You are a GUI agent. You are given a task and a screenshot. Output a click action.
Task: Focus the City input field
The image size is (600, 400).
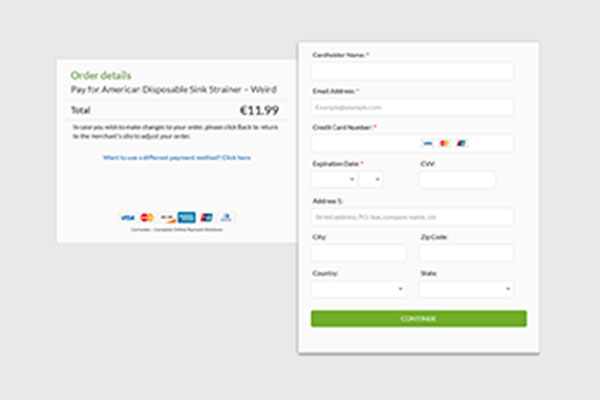358,253
